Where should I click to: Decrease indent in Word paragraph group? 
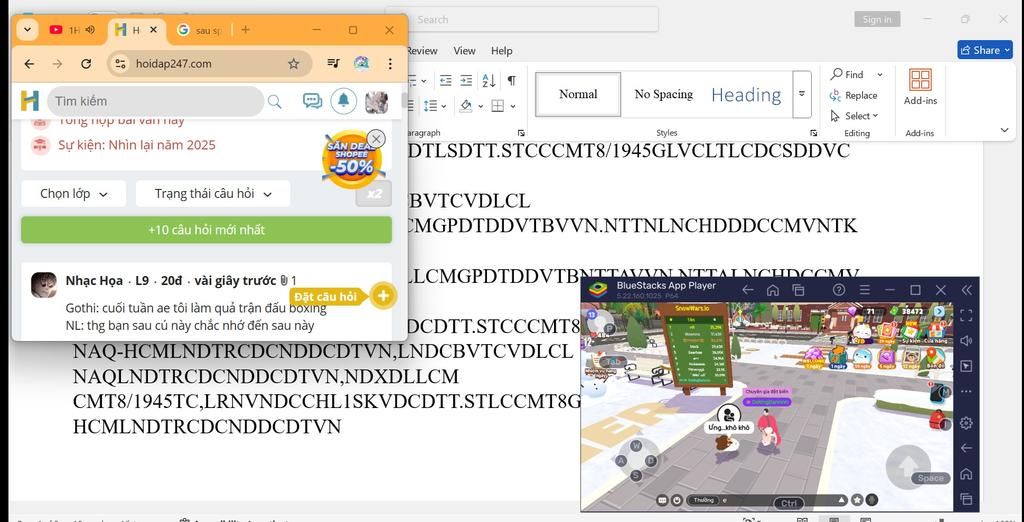(445, 80)
